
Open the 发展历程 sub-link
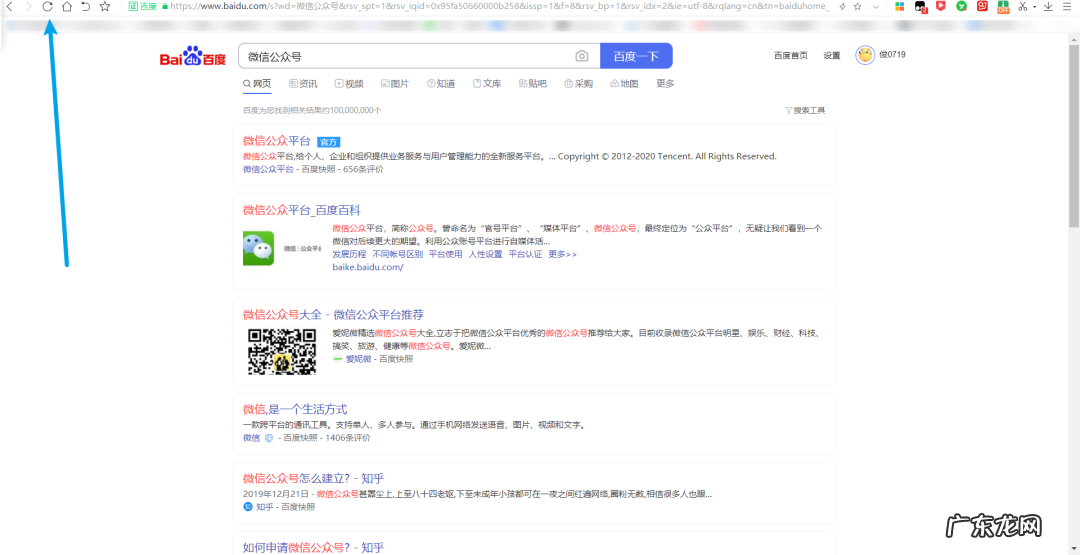point(350,254)
